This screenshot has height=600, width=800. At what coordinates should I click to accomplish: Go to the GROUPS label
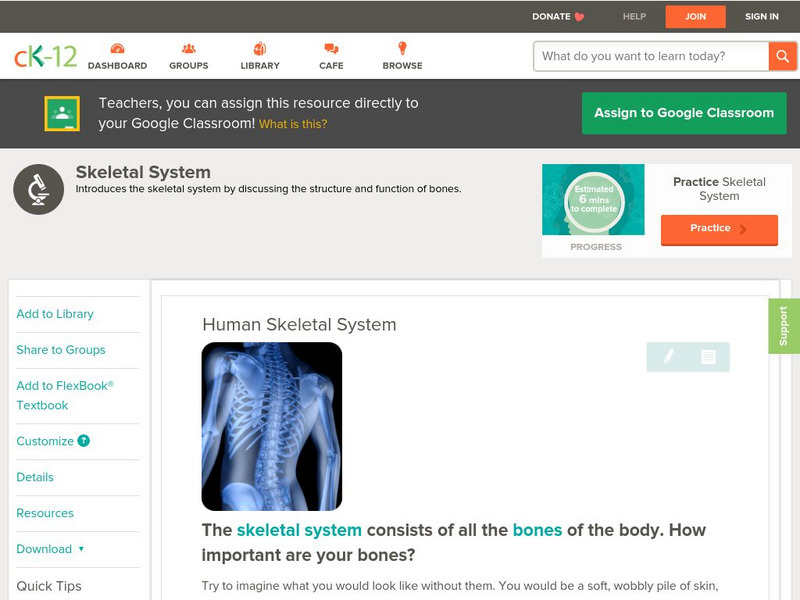coord(189,66)
